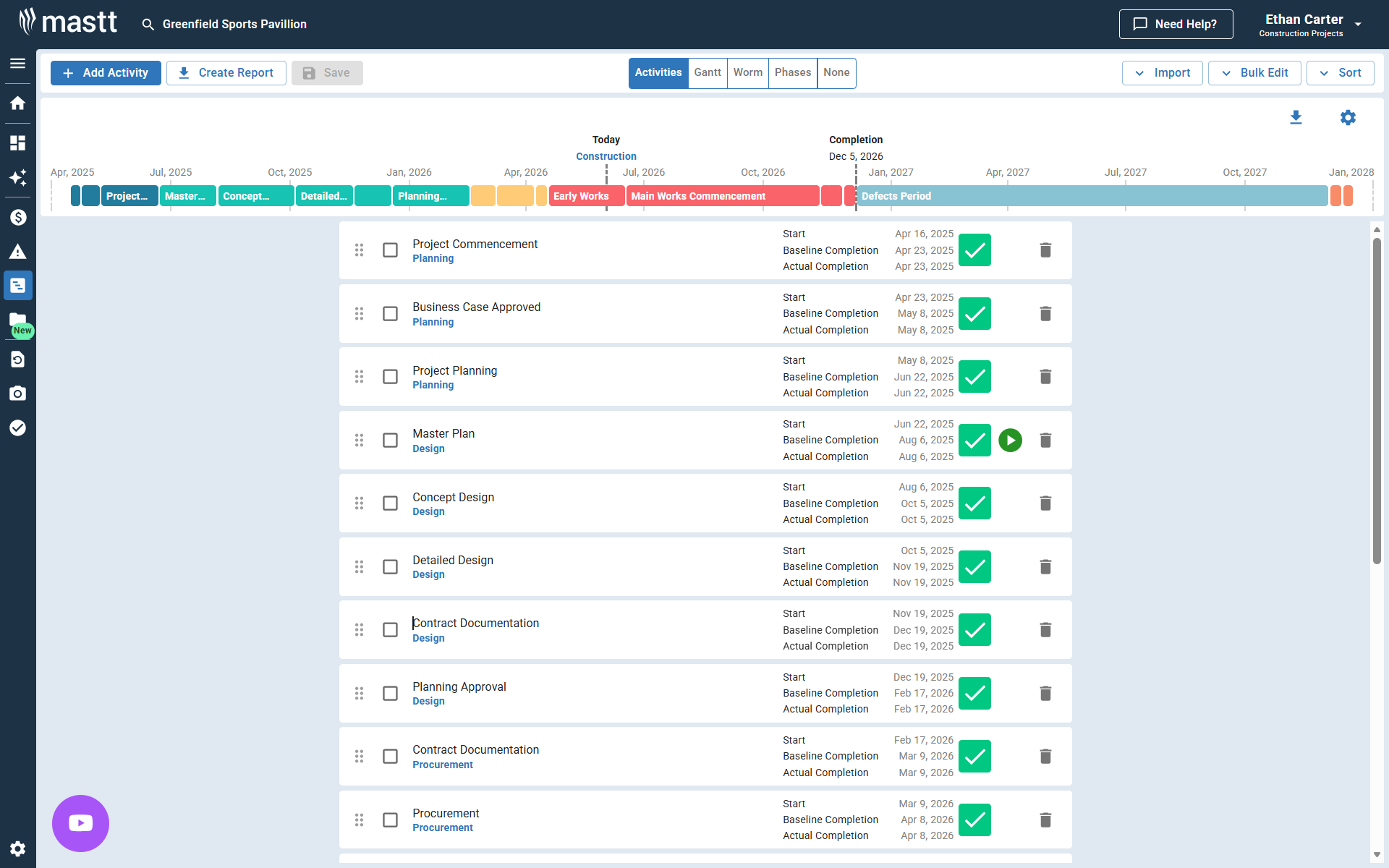Select the Detailed Design checkbox
The image size is (1389, 868).
[390, 566]
